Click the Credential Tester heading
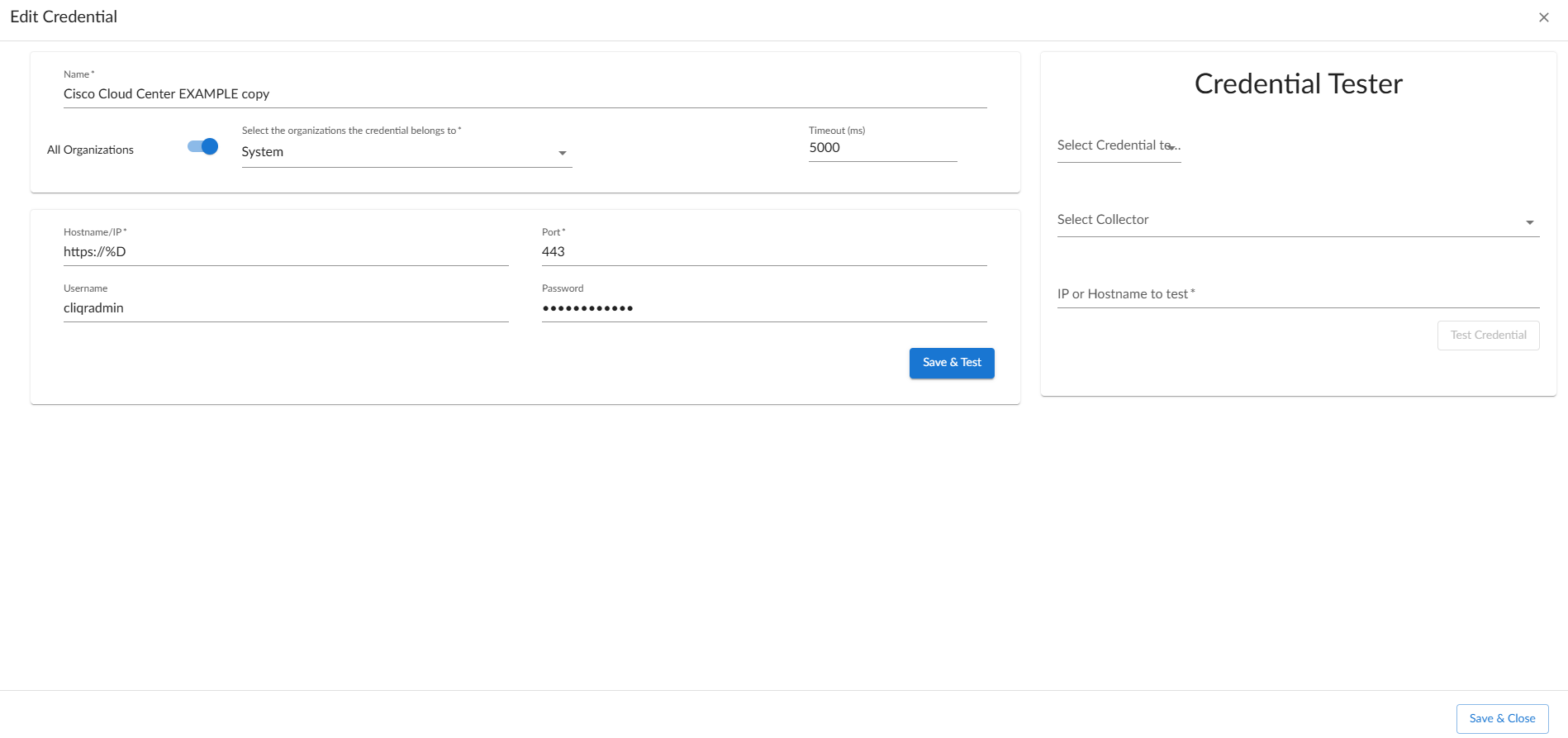This screenshot has height=738, width=1568. [1298, 83]
